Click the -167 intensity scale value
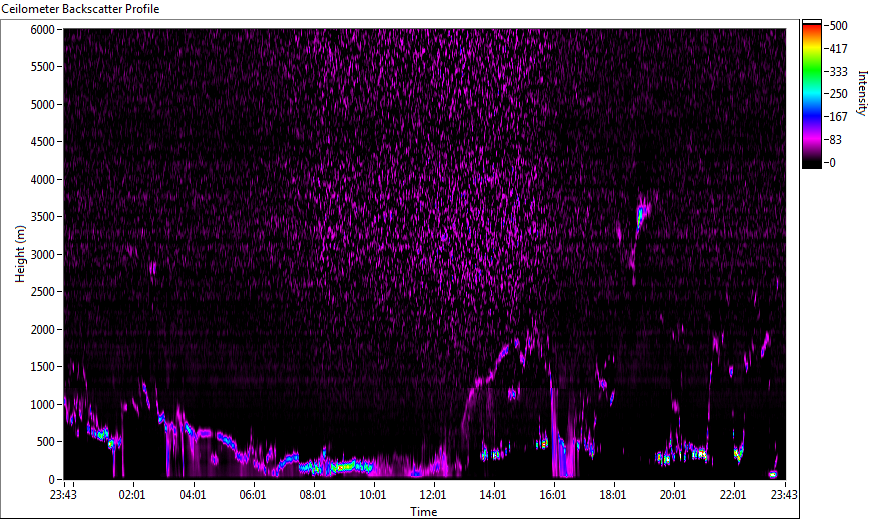This screenshot has height=519, width=872. tap(837, 117)
